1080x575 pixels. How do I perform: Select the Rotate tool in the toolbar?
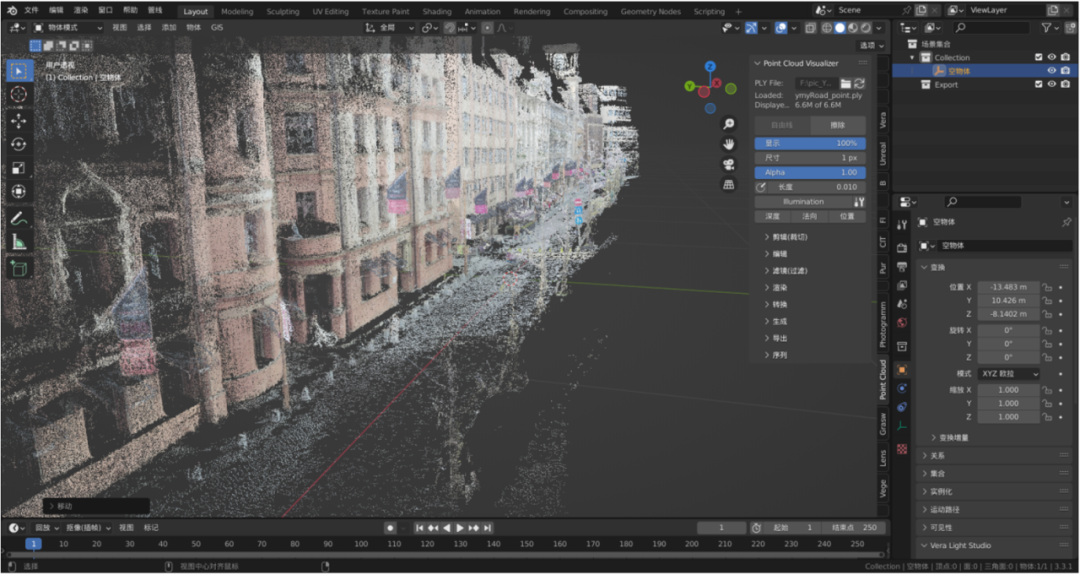pyautogui.click(x=19, y=145)
